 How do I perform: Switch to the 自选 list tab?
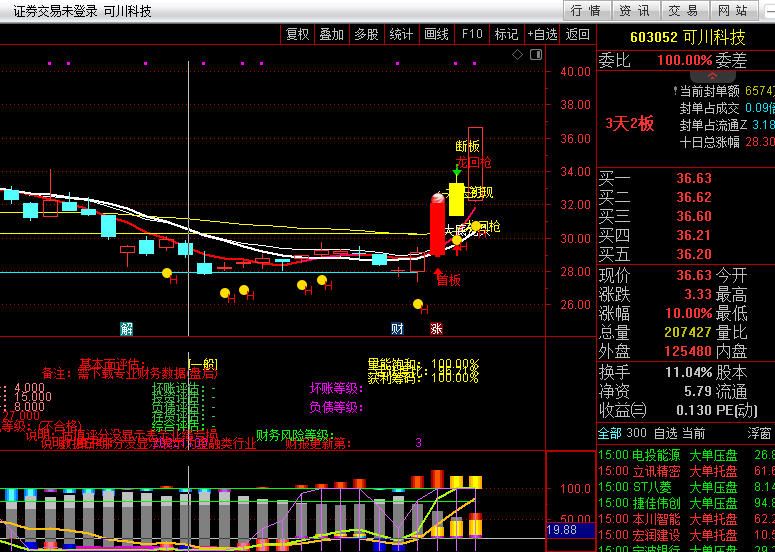[665, 434]
